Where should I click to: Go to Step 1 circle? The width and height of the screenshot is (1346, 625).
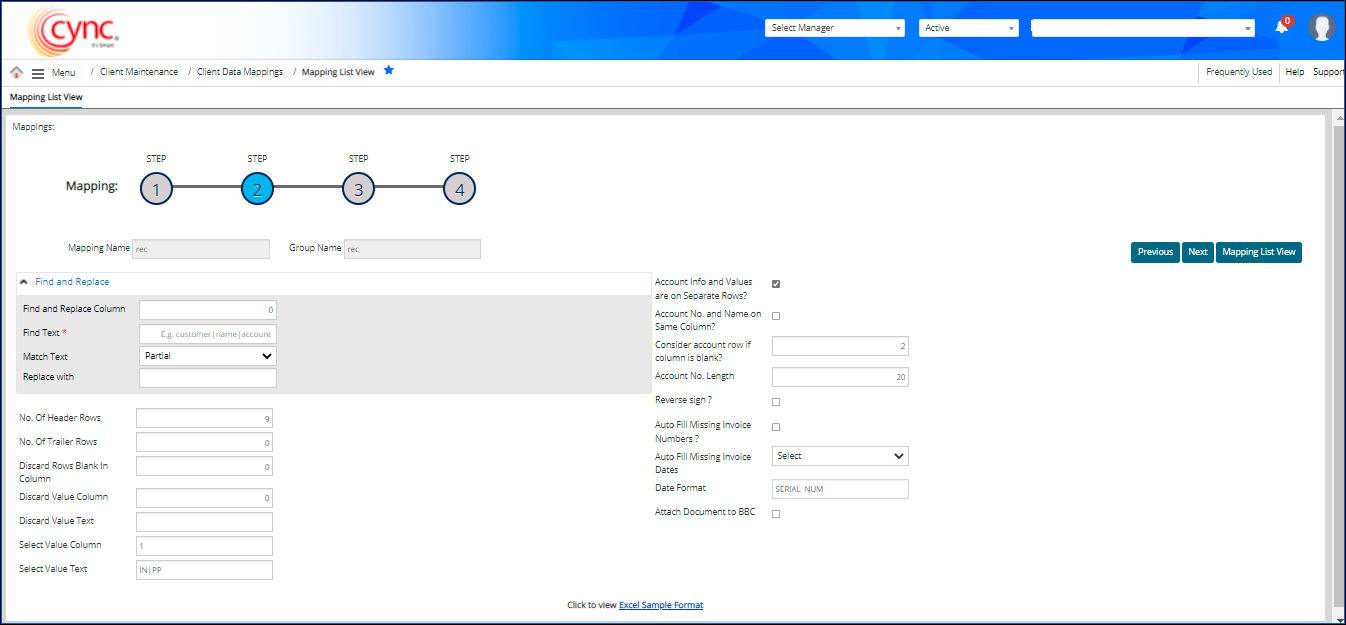(156, 189)
